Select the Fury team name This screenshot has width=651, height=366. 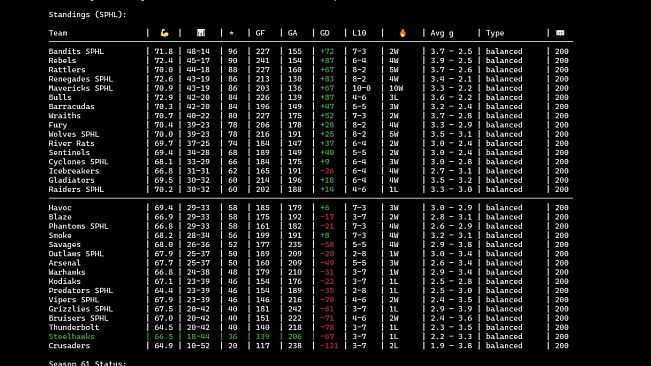coord(58,125)
